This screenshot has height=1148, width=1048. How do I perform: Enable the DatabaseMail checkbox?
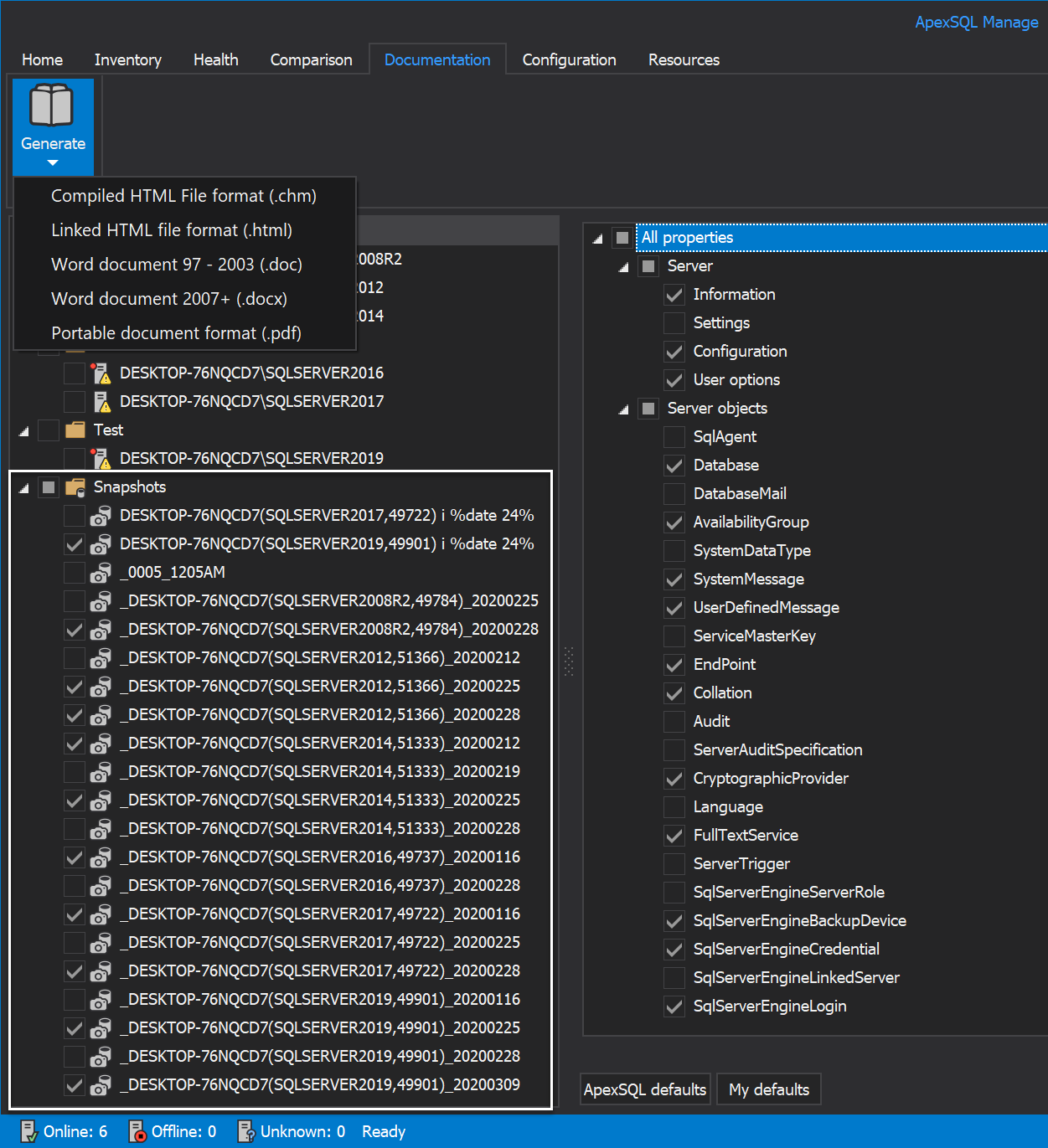(674, 494)
